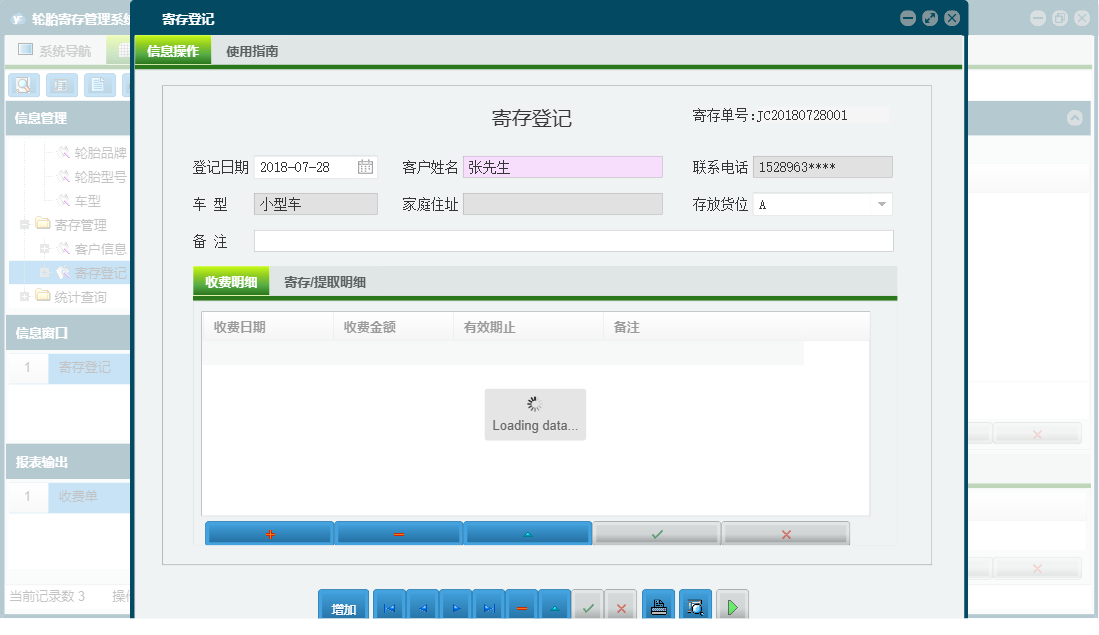Image resolution: width=1099 pixels, height=635 pixels.
Task: Go to the next record
Action: [x=456, y=605]
